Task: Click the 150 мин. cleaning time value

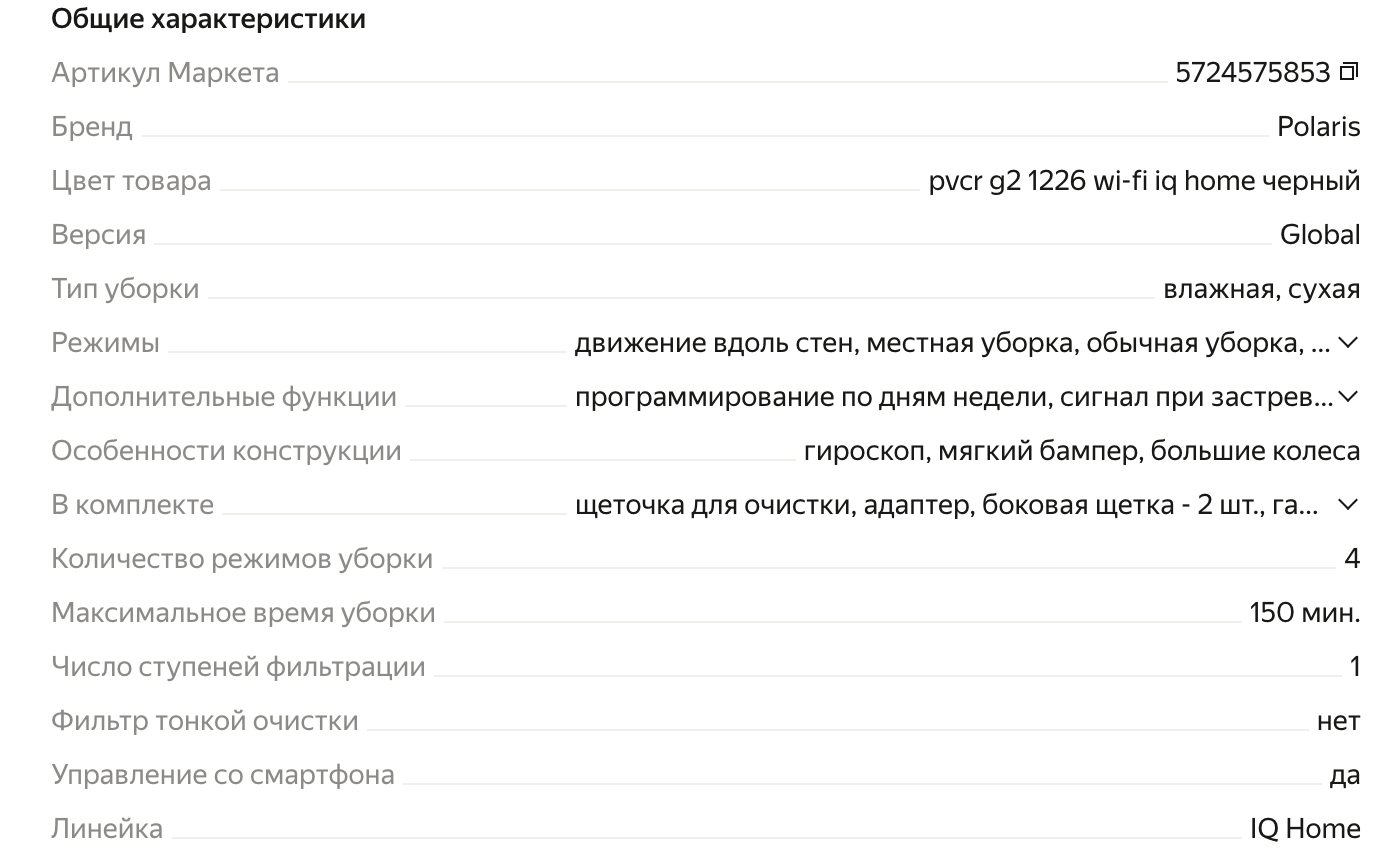Action: pos(1305,613)
